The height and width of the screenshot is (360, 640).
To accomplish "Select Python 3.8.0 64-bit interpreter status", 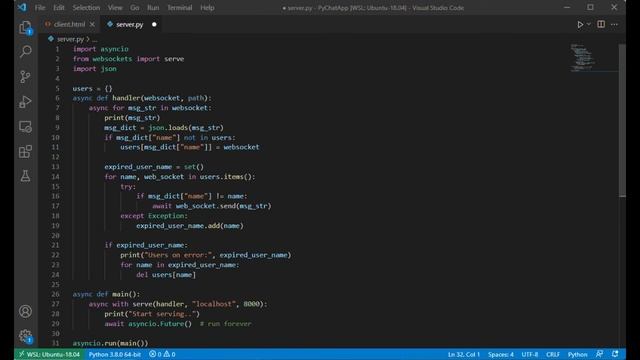I will pos(115,354).
